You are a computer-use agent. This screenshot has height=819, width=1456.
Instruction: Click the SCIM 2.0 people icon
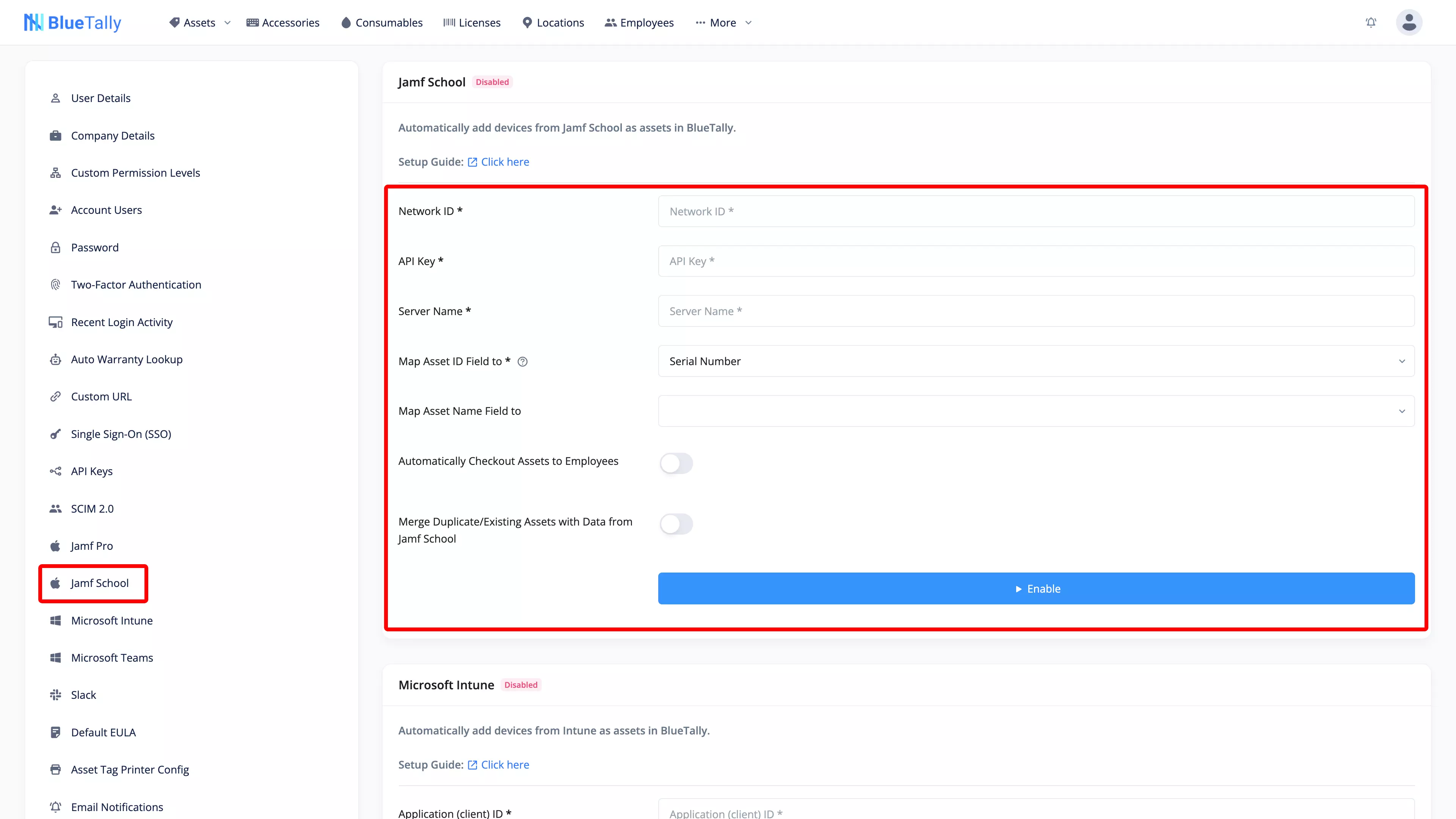[x=55, y=509]
